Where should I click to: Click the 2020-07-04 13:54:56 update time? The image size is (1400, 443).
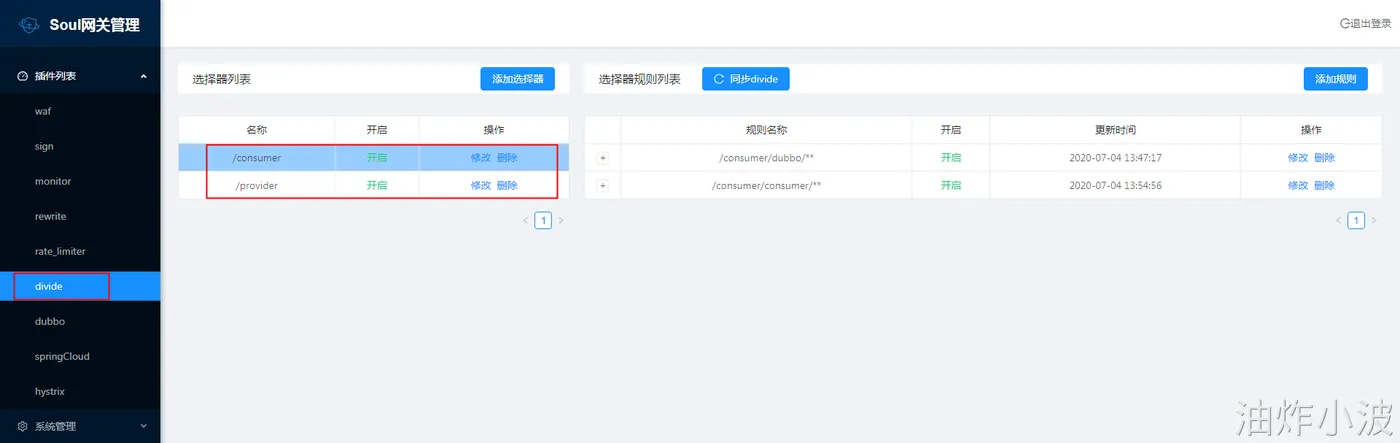coord(1115,185)
